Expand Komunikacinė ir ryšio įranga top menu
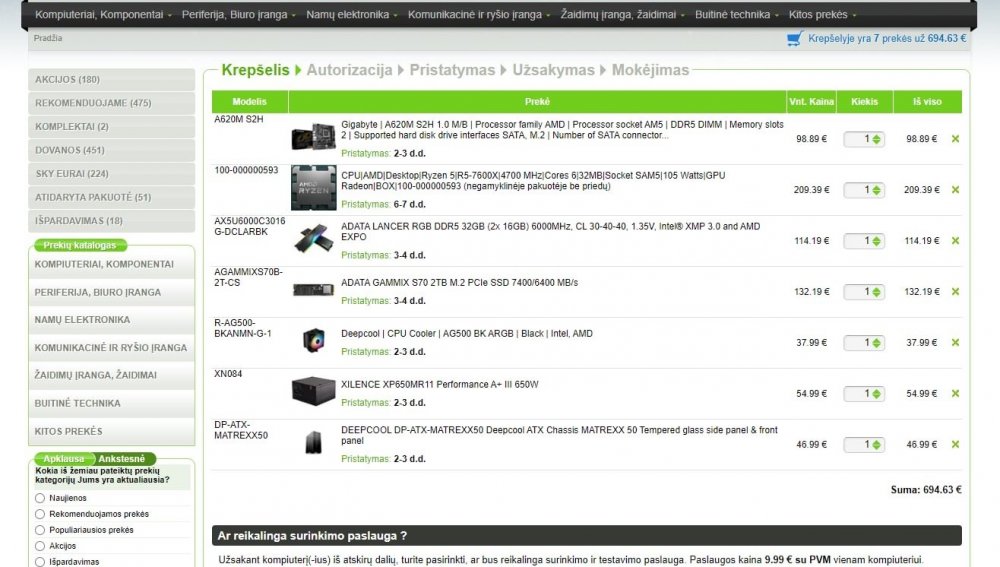1000x567 pixels. (478, 15)
